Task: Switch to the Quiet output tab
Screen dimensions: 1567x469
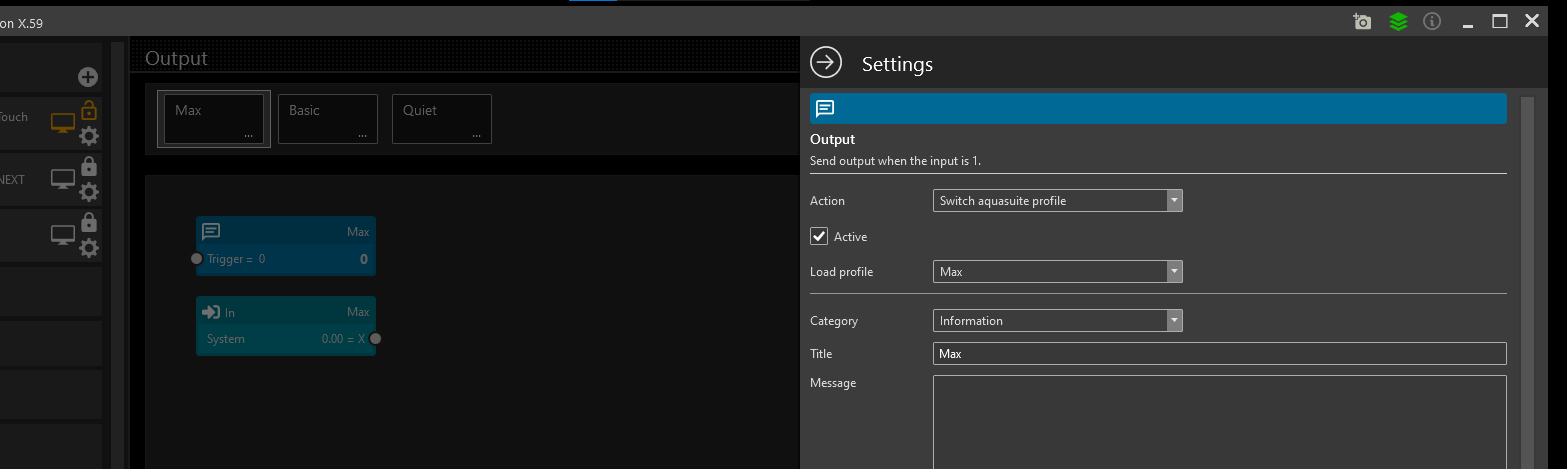Action: pyautogui.click(x=441, y=119)
